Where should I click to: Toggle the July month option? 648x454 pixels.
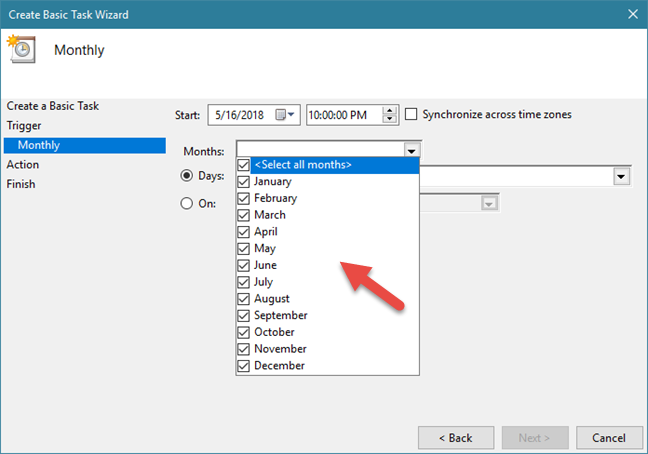click(243, 282)
